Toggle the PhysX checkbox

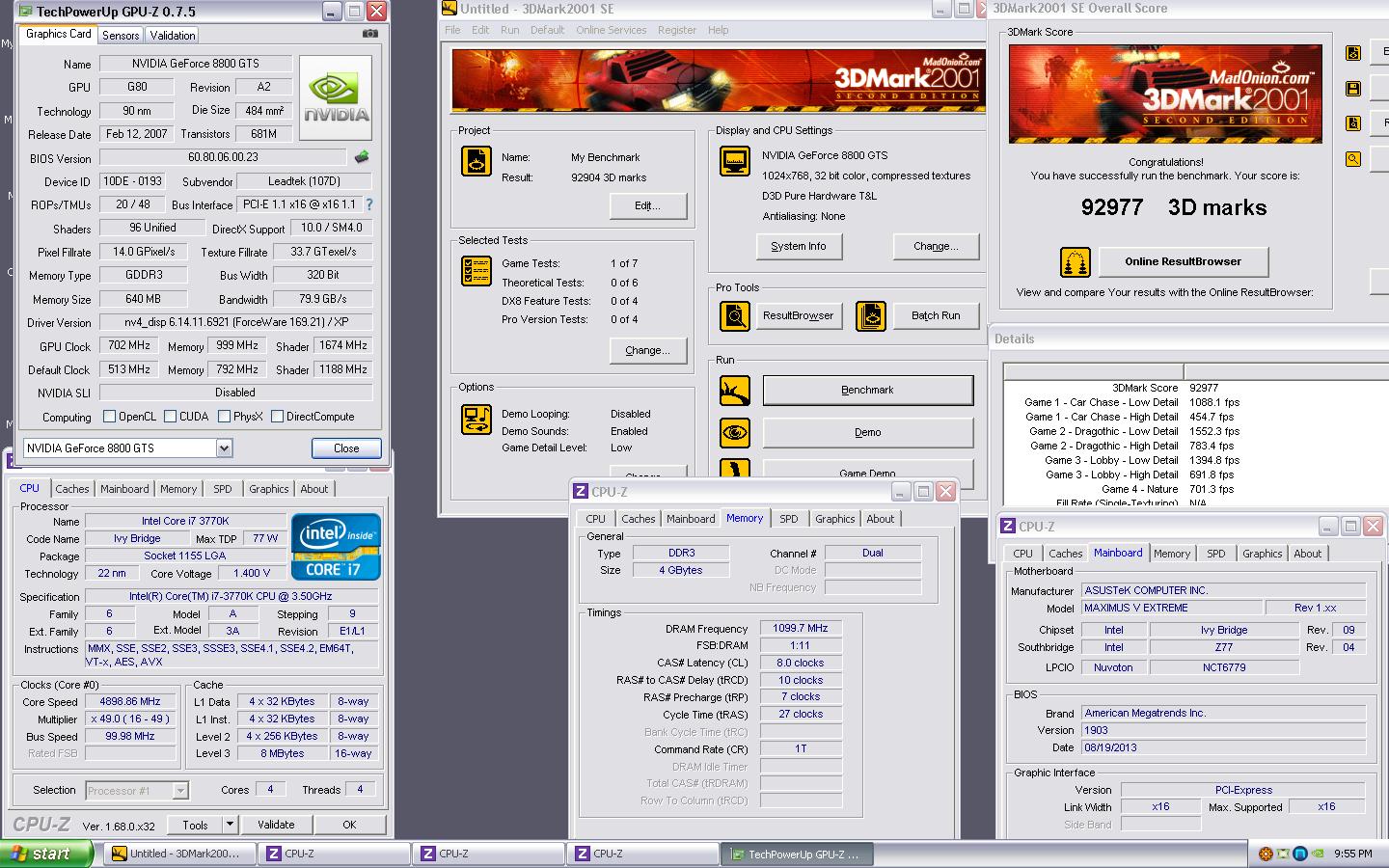pos(224,417)
